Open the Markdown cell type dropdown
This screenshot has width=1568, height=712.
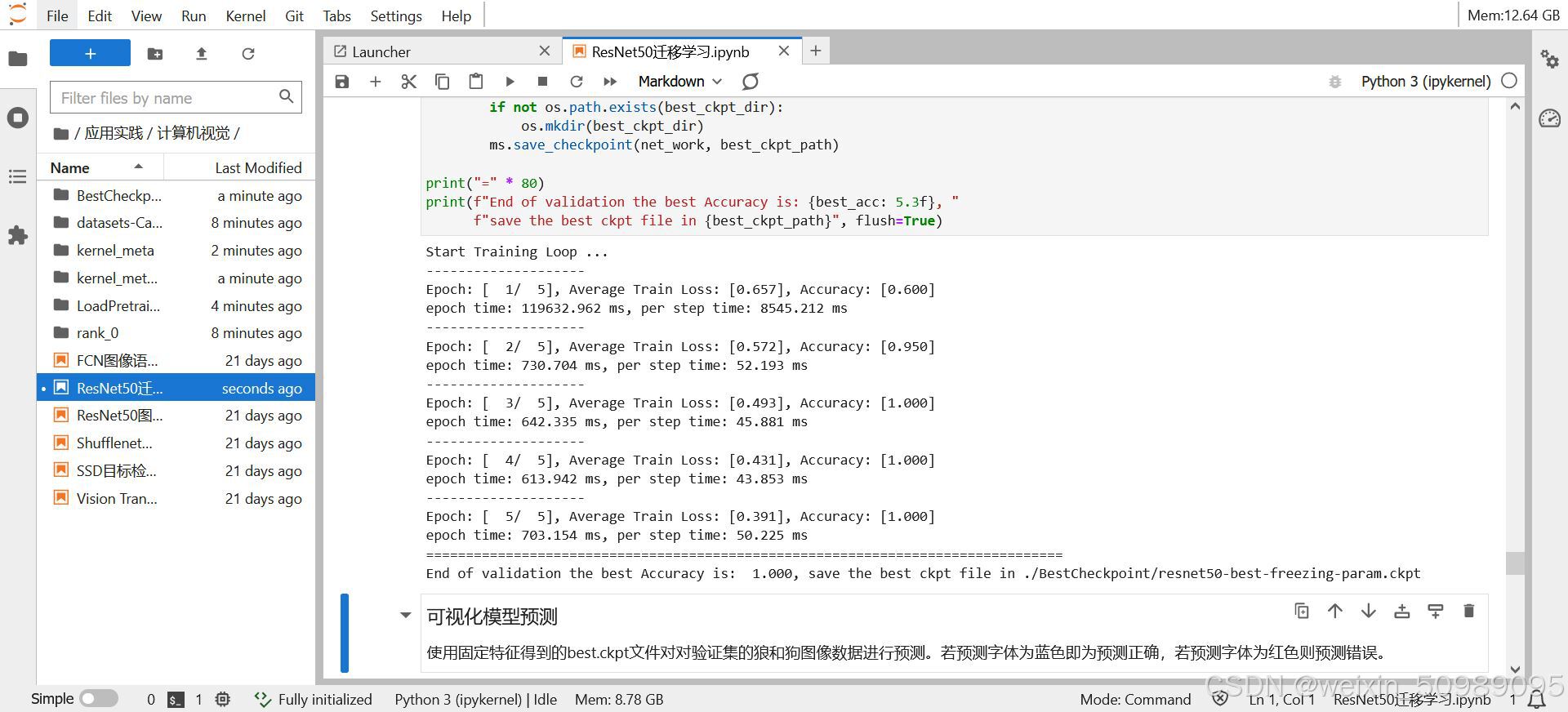click(x=679, y=82)
